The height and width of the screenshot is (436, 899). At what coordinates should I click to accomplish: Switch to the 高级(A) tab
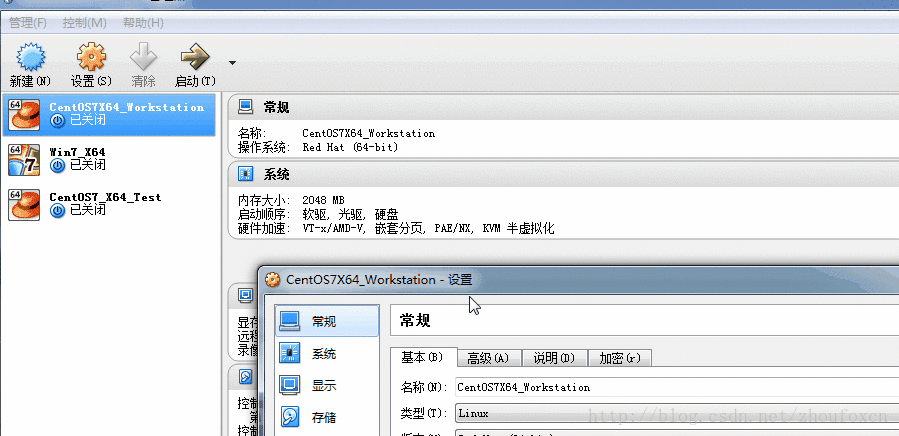pyautogui.click(x=489, y=359)
